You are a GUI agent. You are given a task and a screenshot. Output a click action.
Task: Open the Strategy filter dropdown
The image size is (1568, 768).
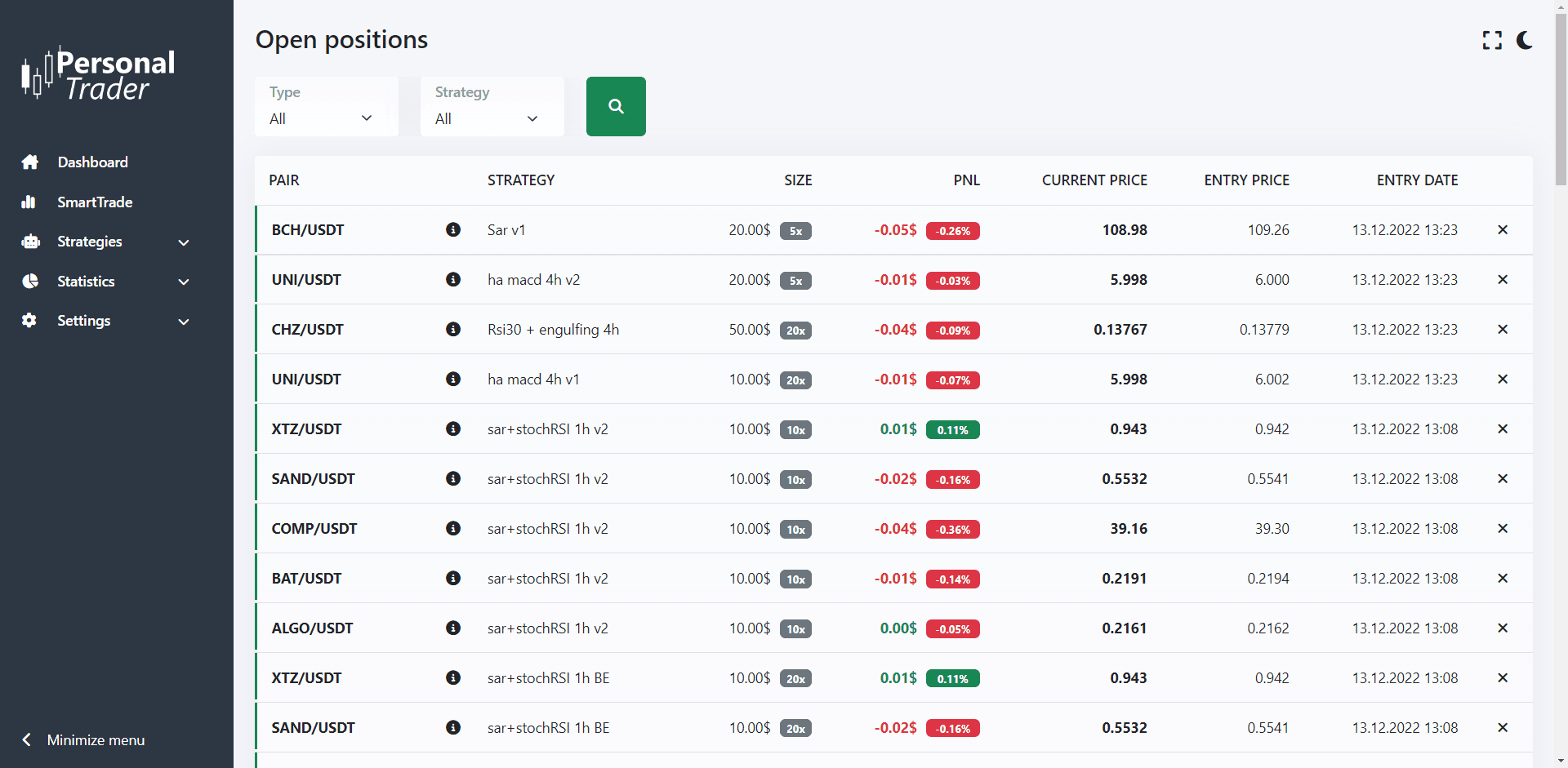[x=492, y=107]
